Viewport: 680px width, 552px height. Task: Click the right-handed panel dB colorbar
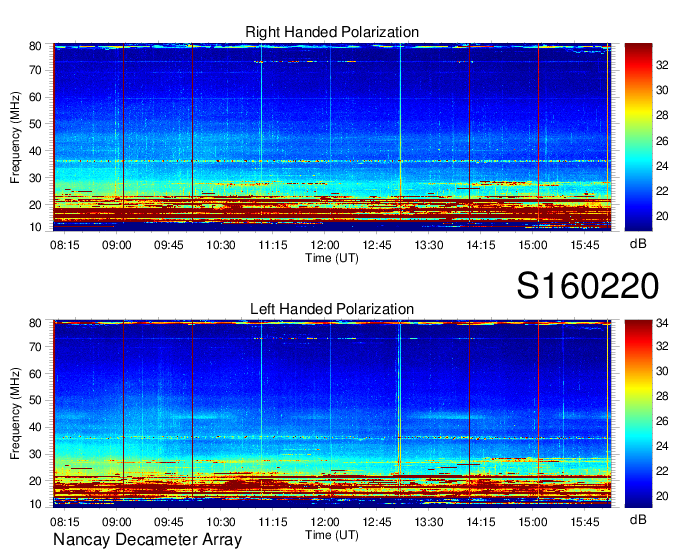(638, 137)
